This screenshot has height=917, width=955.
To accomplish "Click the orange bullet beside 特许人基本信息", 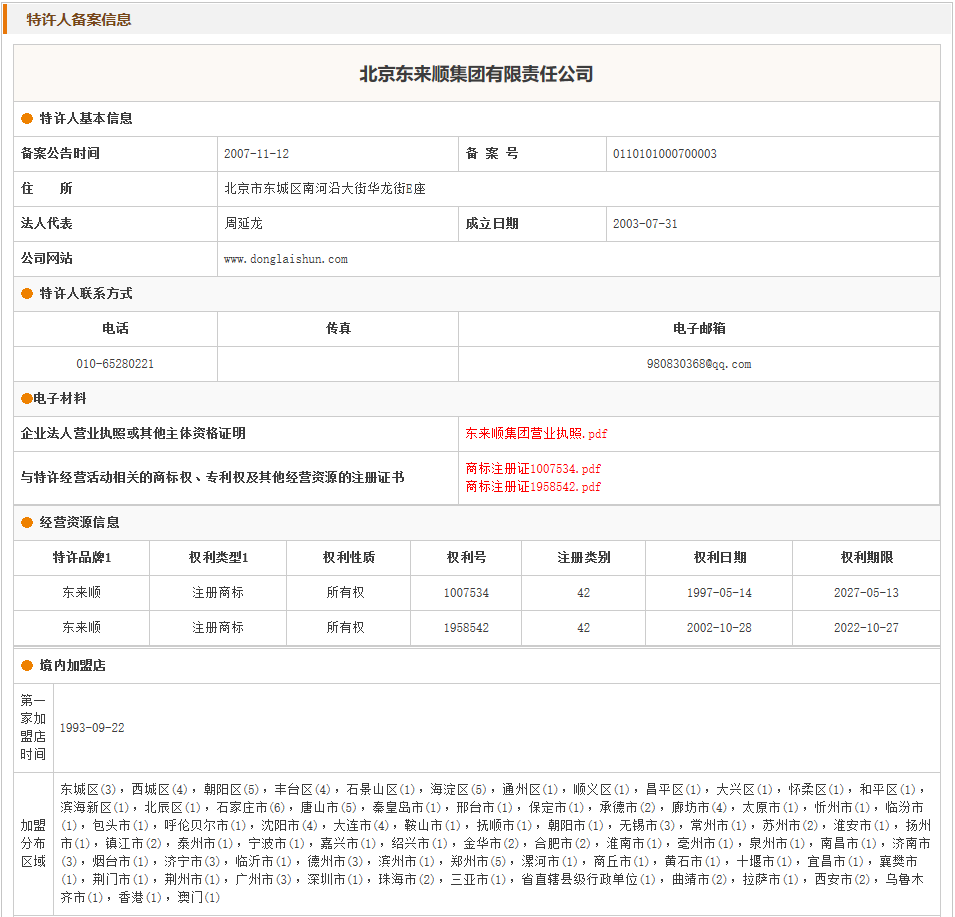I will coord(27,119).
